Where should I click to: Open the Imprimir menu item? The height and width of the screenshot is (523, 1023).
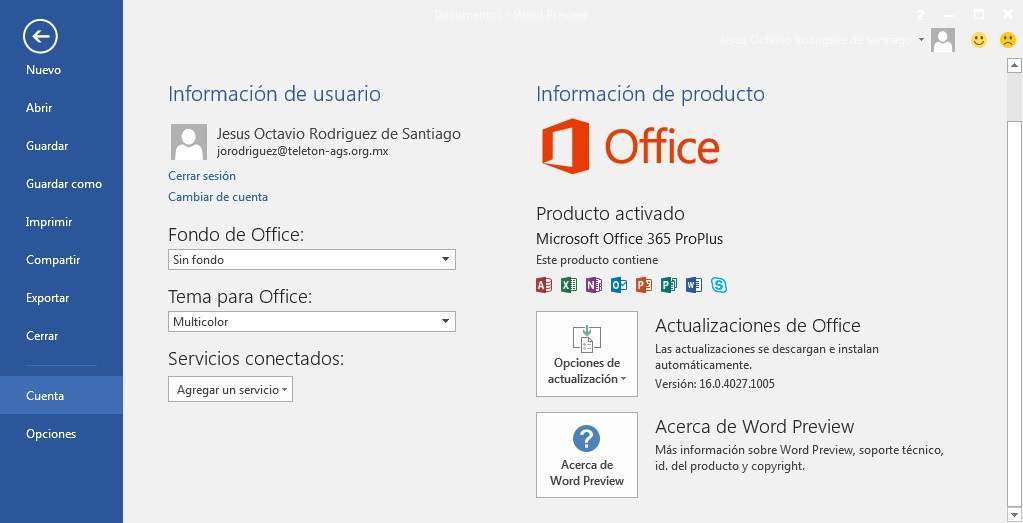click(x=49, y=222)
